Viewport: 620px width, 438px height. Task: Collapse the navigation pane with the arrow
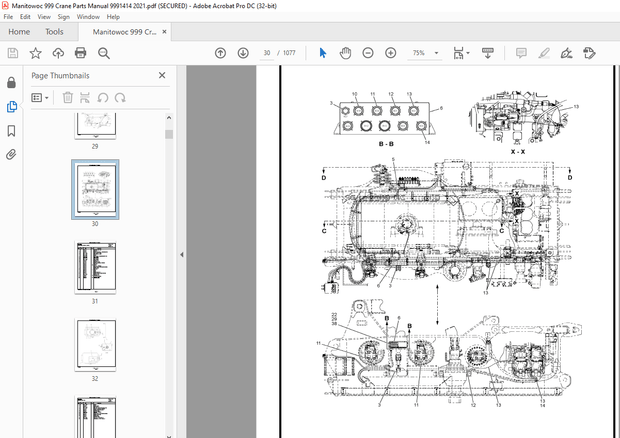coord(181,255)
